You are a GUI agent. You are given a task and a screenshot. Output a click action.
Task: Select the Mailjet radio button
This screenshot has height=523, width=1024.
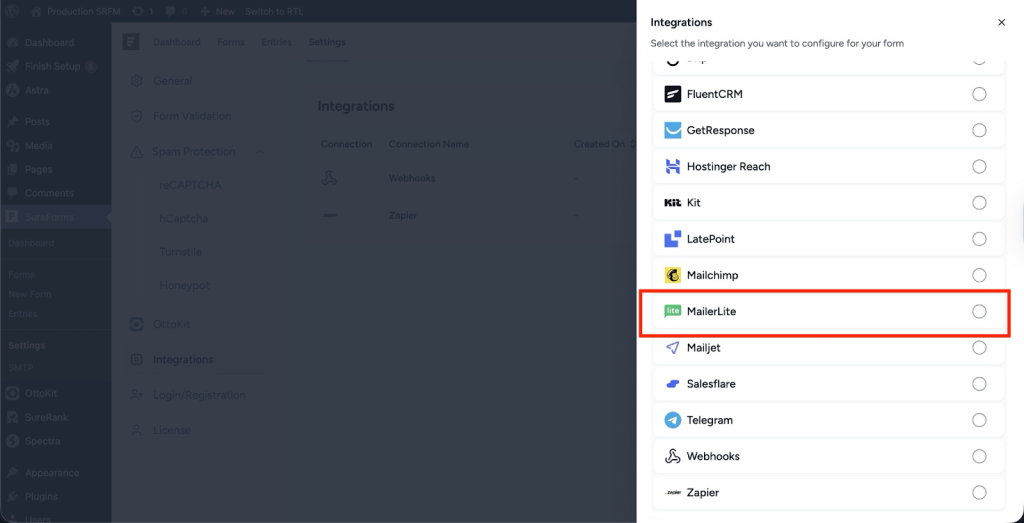click(x=979, y=348)
